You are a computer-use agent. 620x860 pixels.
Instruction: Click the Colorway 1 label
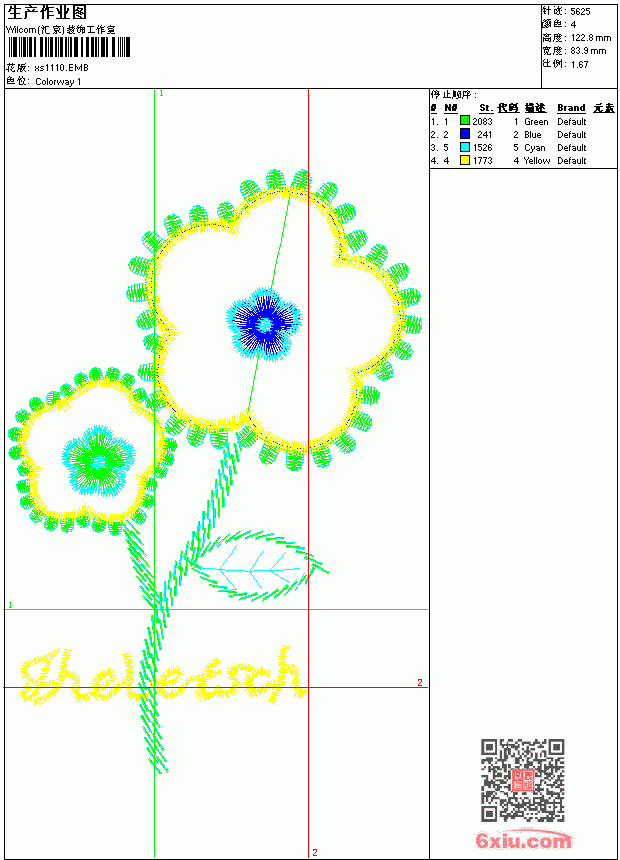[58, 82]
